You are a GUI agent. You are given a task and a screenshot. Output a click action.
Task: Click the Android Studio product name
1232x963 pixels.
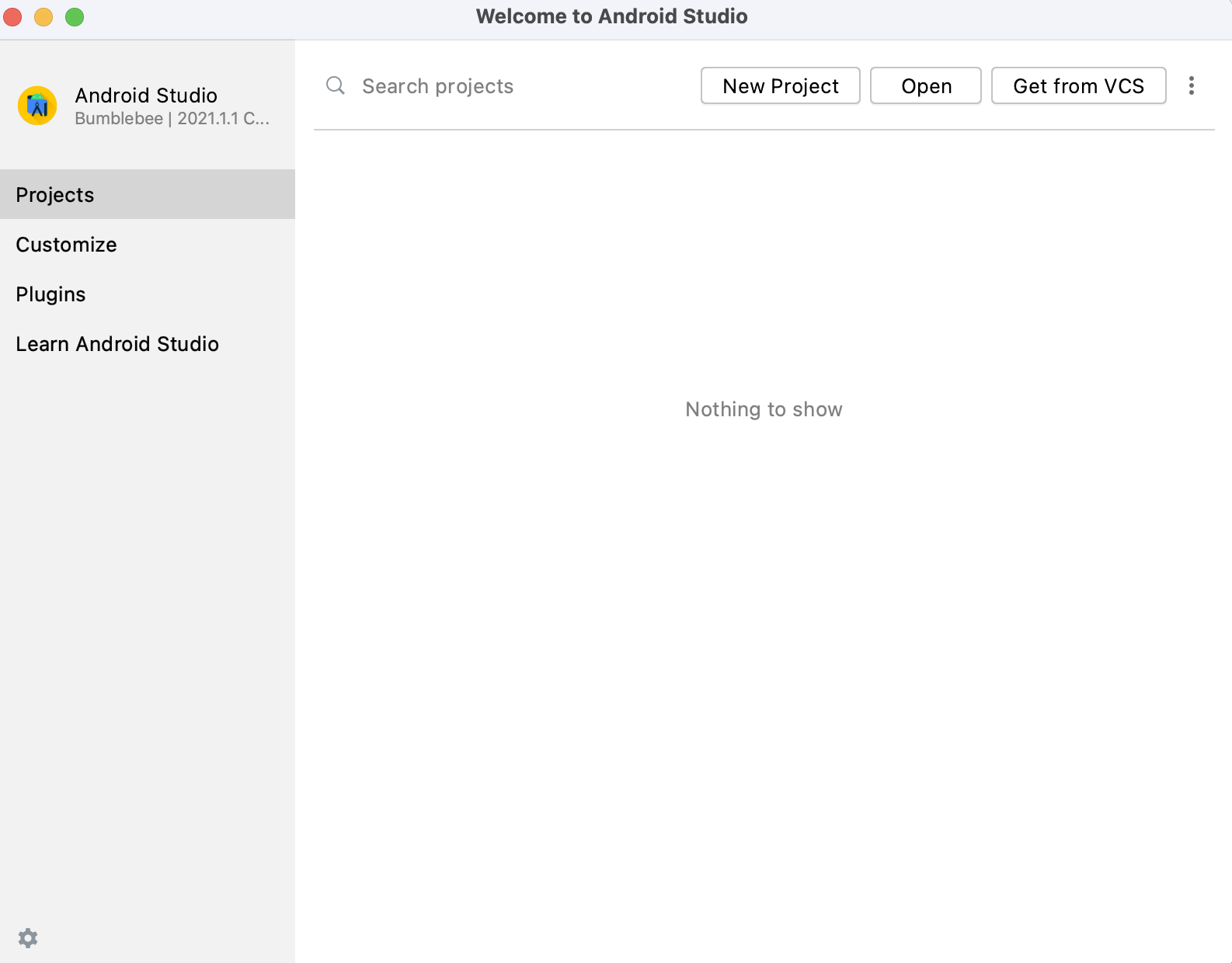point(146,96)
